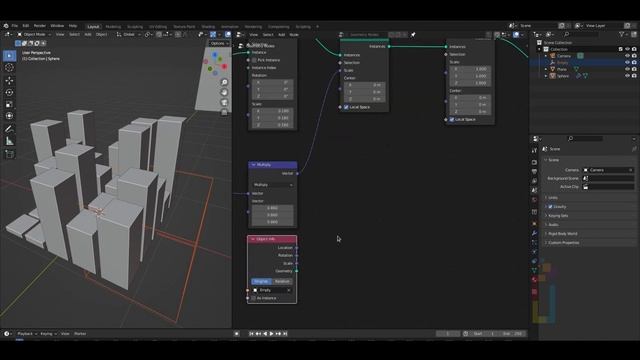Image resolution: width=640 pixels, height=360 pixels.
Task: Select the Scale tool in viewport toolbar
Action: point(9,104)
